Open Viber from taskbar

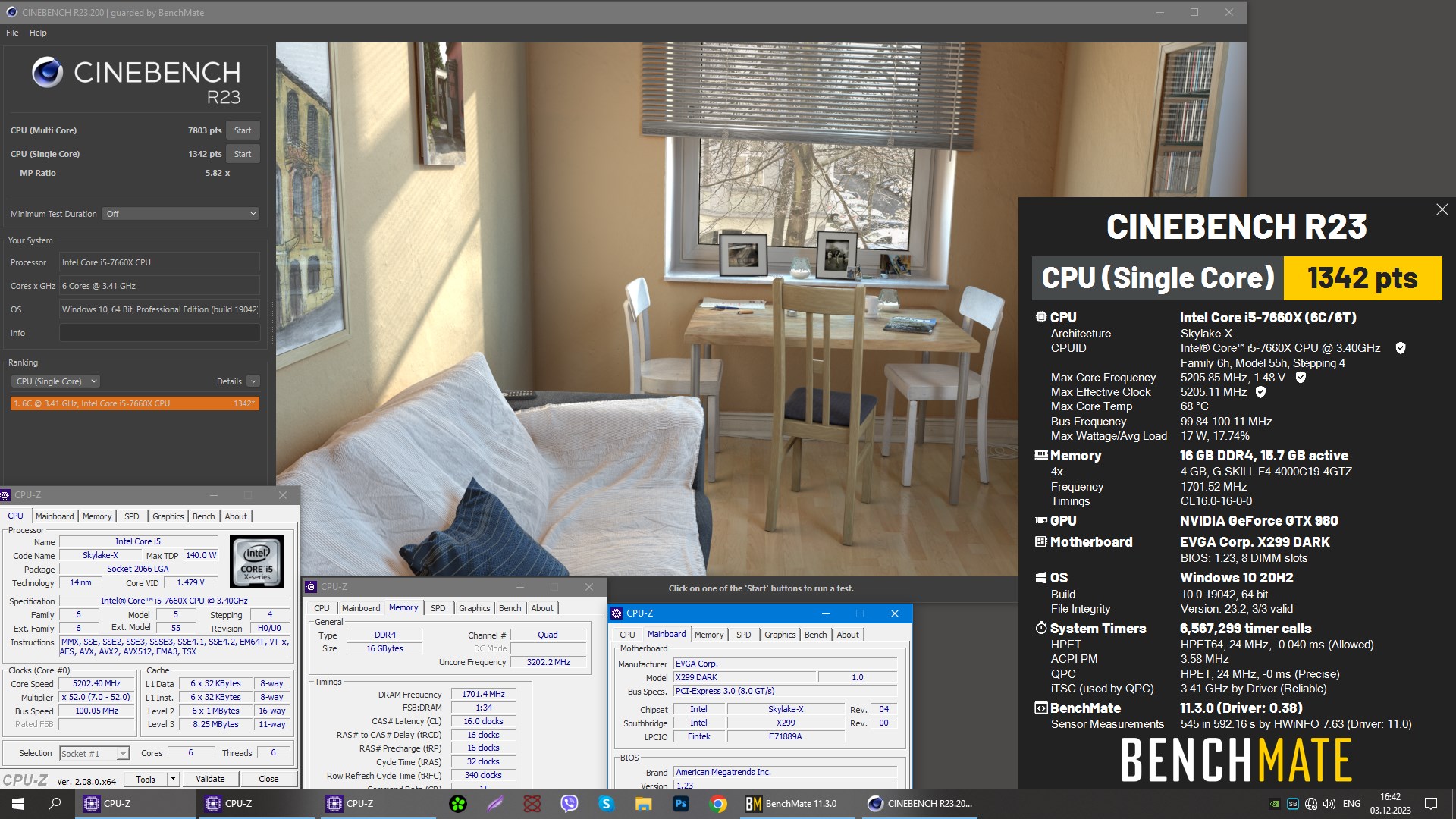(x=570, y=804)
